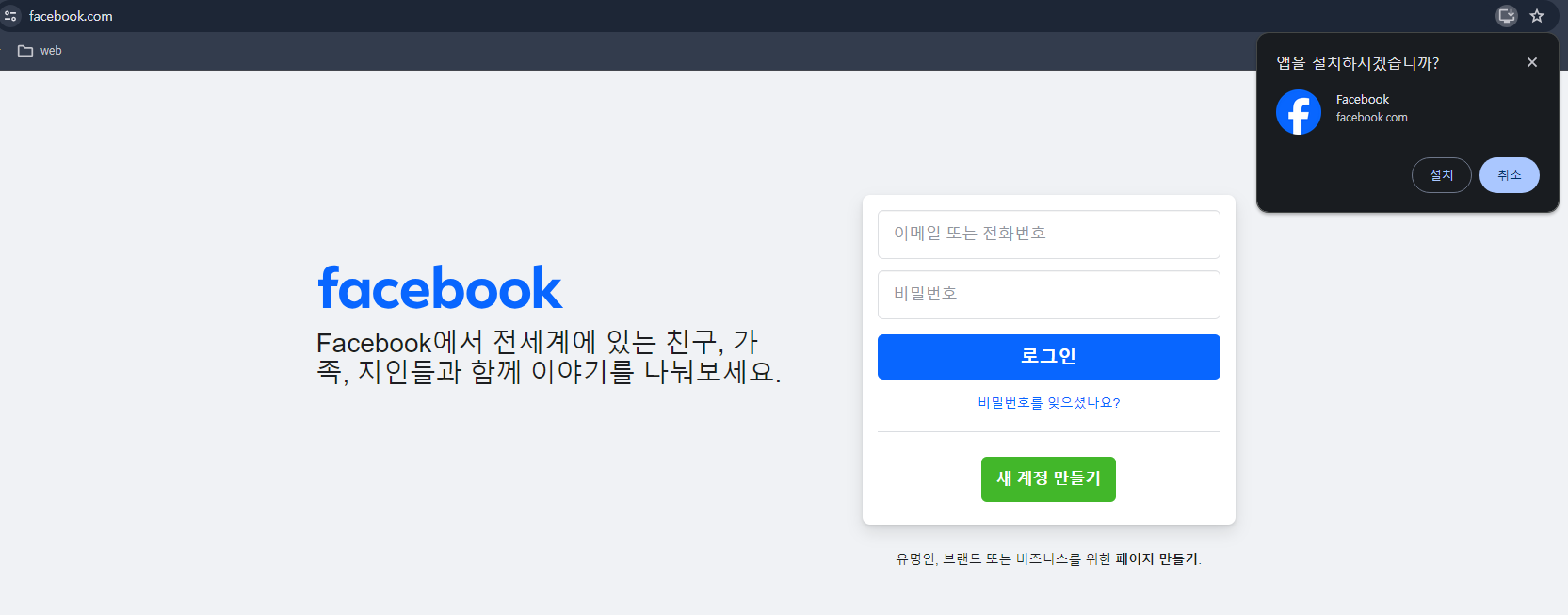Image resolution: width=1568 pixels, height=615 pixels.
Task: Click the Facebook app name in popup
Action: click(x=1362, y=100)
